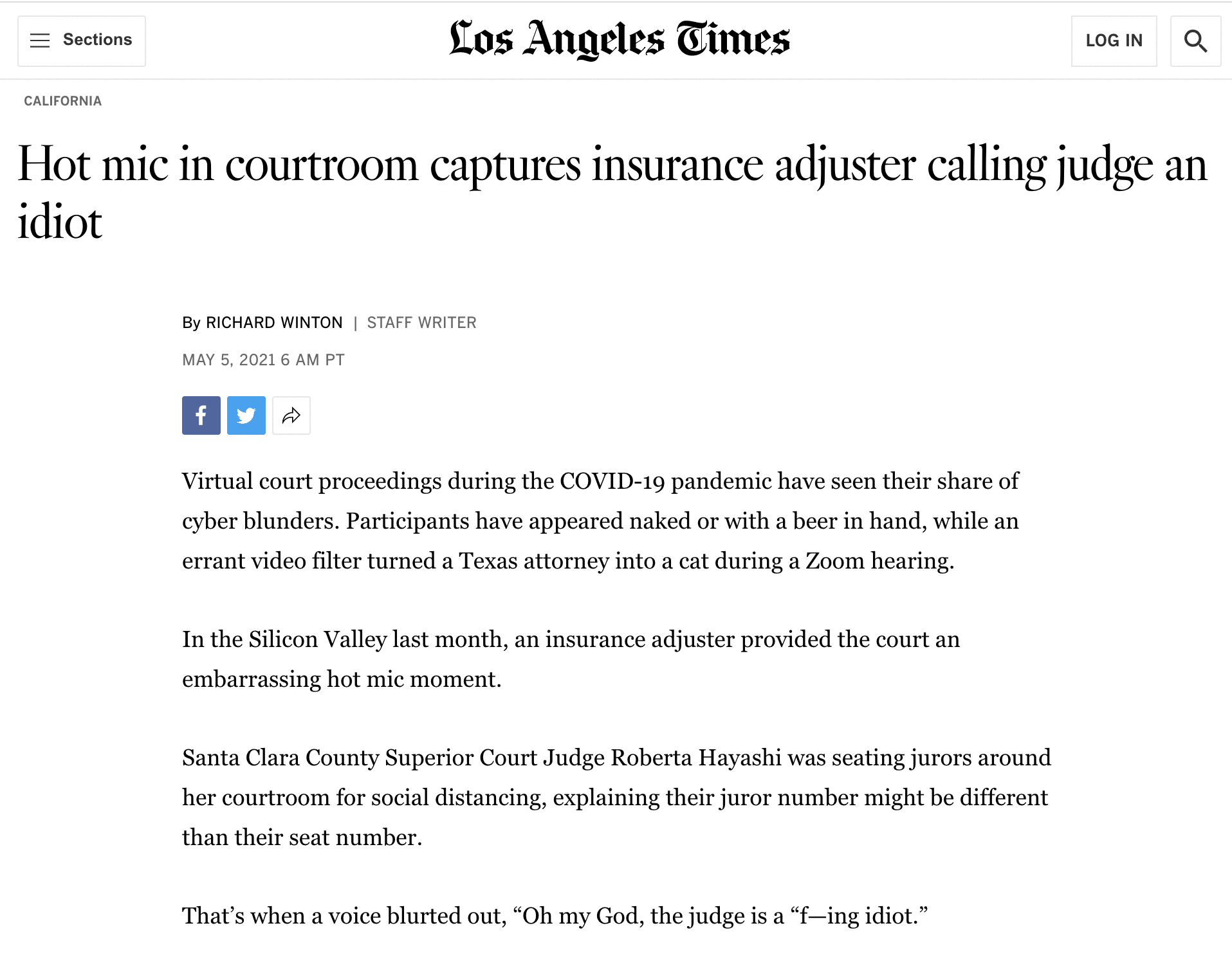Click author name Richard Winton

tap(274, 323)
